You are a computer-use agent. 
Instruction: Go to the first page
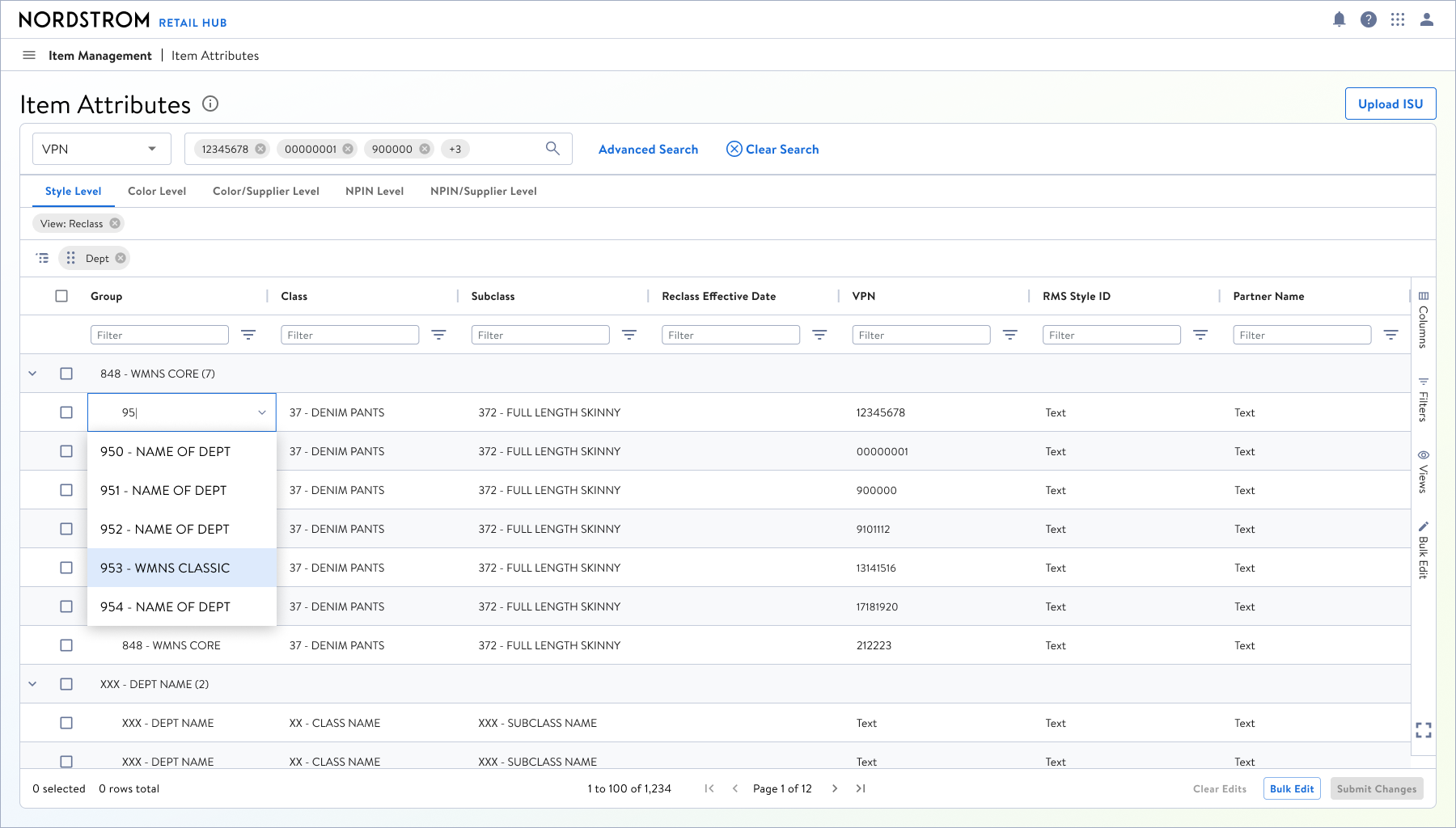click(709, 788)
